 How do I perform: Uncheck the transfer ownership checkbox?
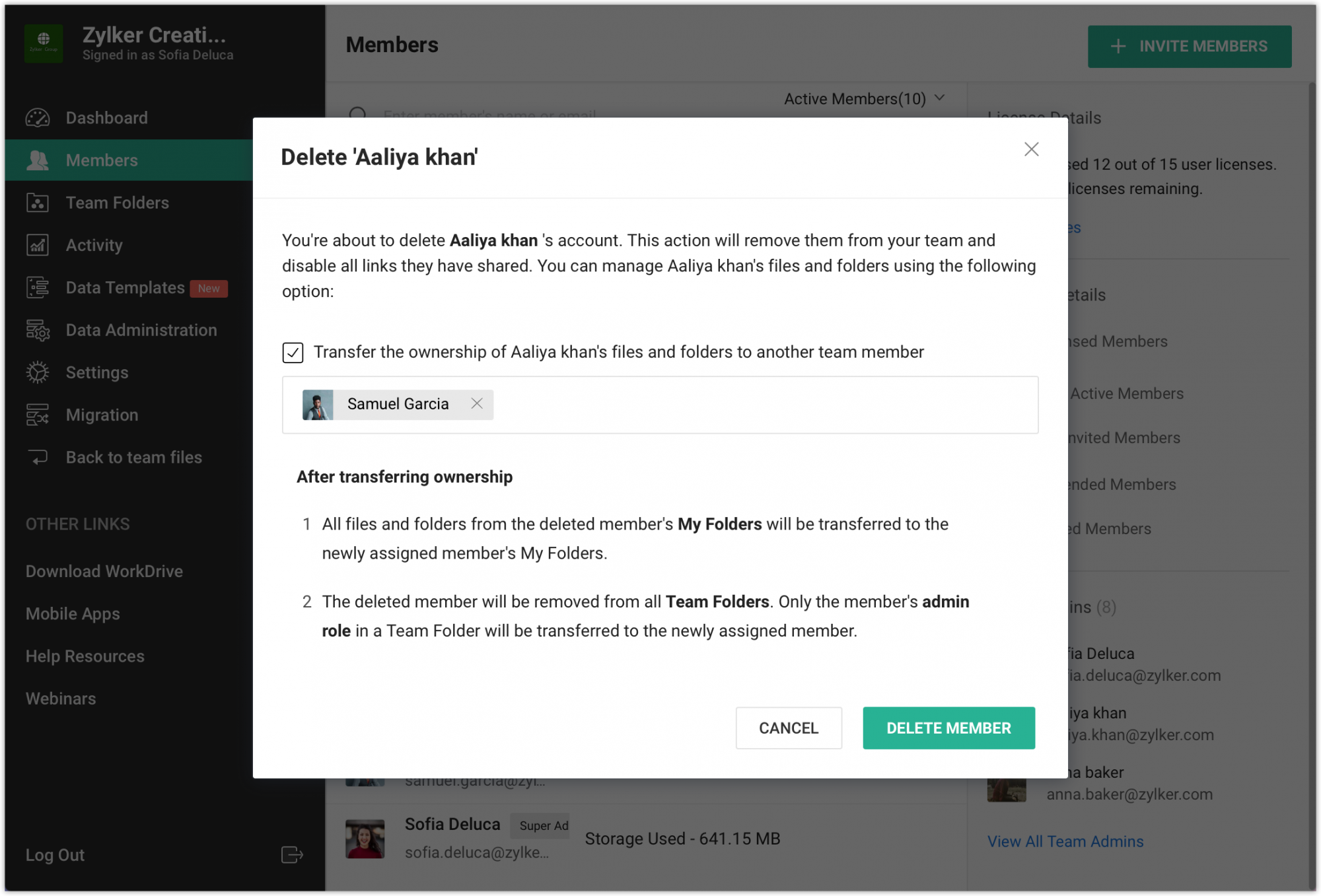coord(293,353)
